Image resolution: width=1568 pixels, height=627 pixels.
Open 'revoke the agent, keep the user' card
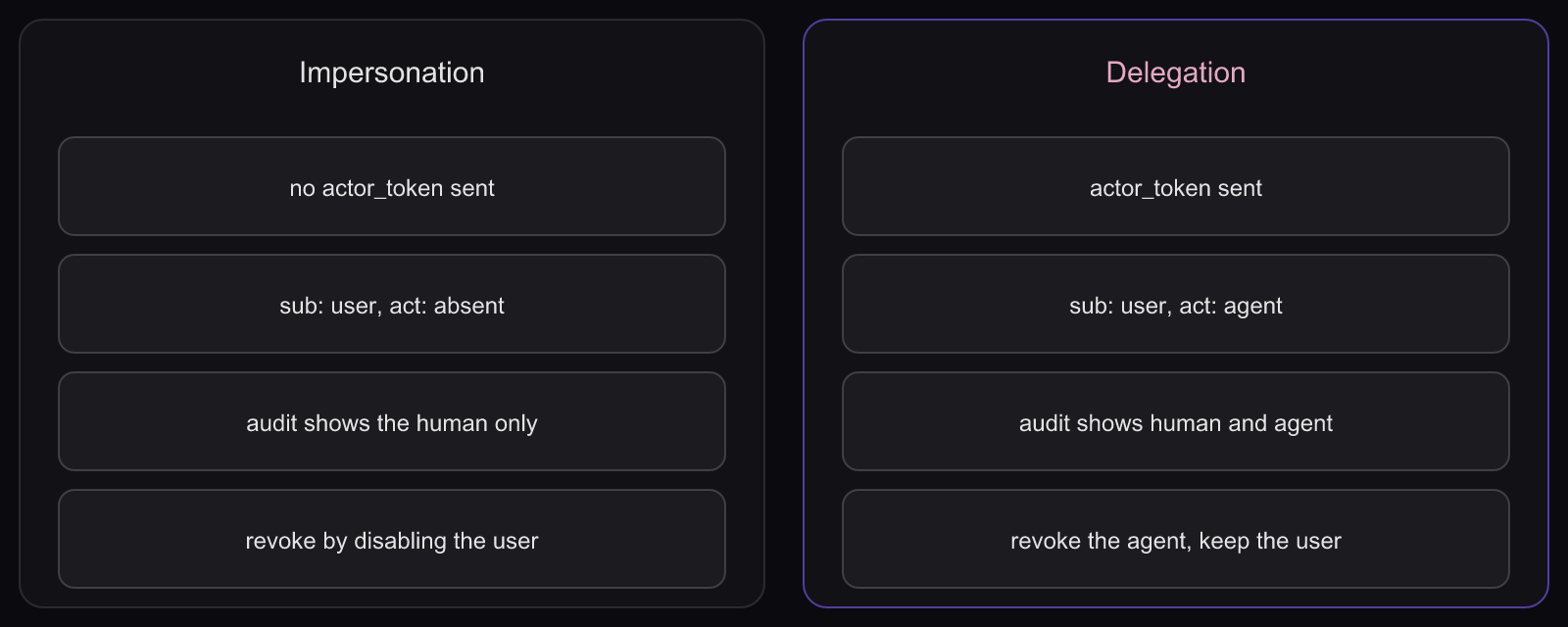tap(1176, 539)
